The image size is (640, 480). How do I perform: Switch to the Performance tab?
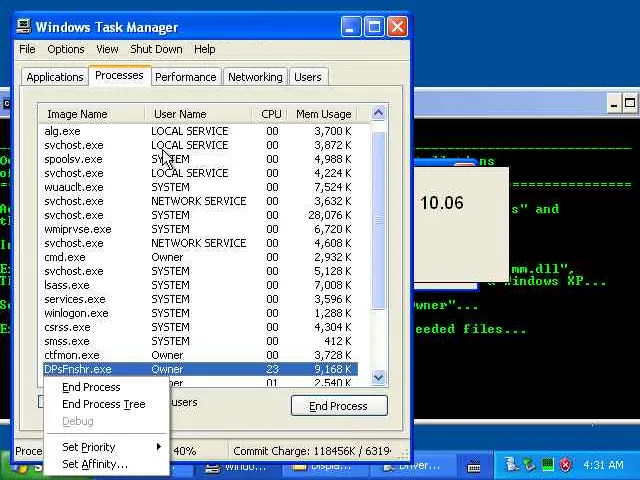click(x=186, y=77)
